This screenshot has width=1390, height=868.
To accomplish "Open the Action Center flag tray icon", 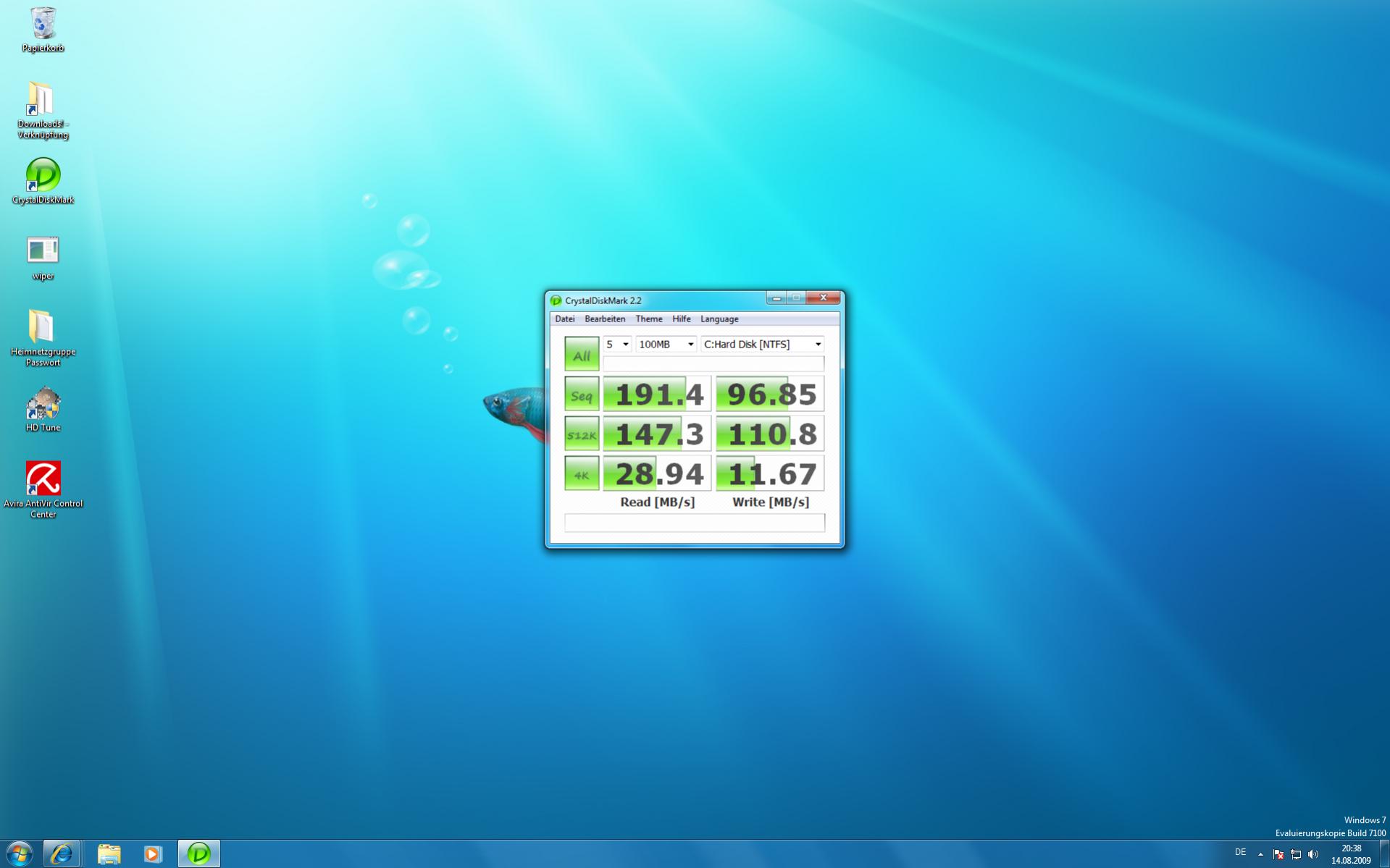I will (1278, 854).
